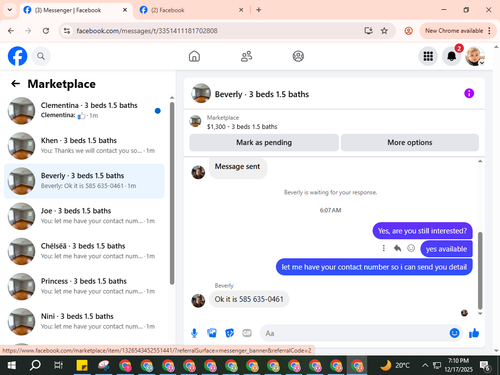500x375 pixels.
Task: Reply to the 'yes available' message
Action: [397, 248]
